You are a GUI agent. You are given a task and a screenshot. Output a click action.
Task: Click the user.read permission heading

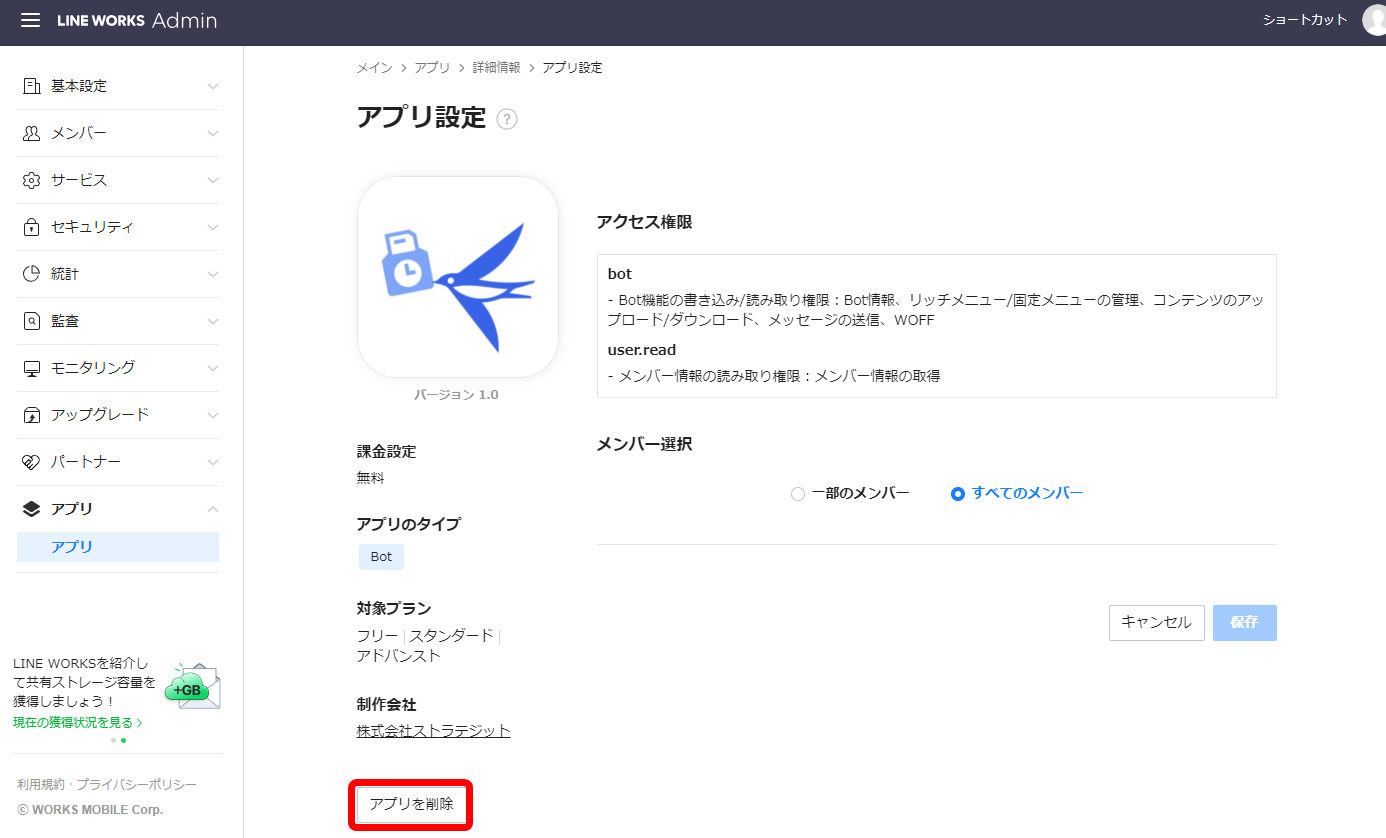642,350
